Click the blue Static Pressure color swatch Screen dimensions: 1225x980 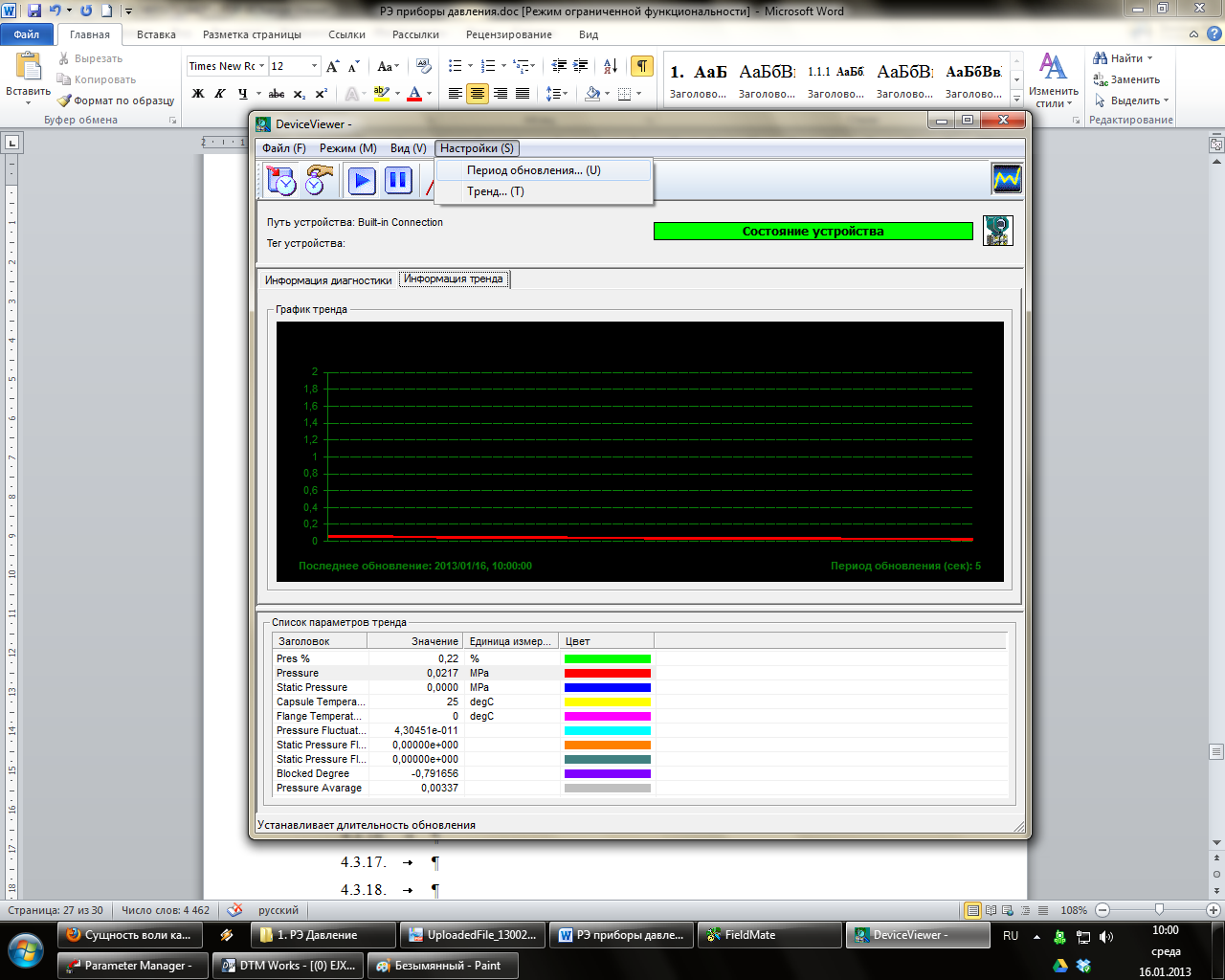608,687
